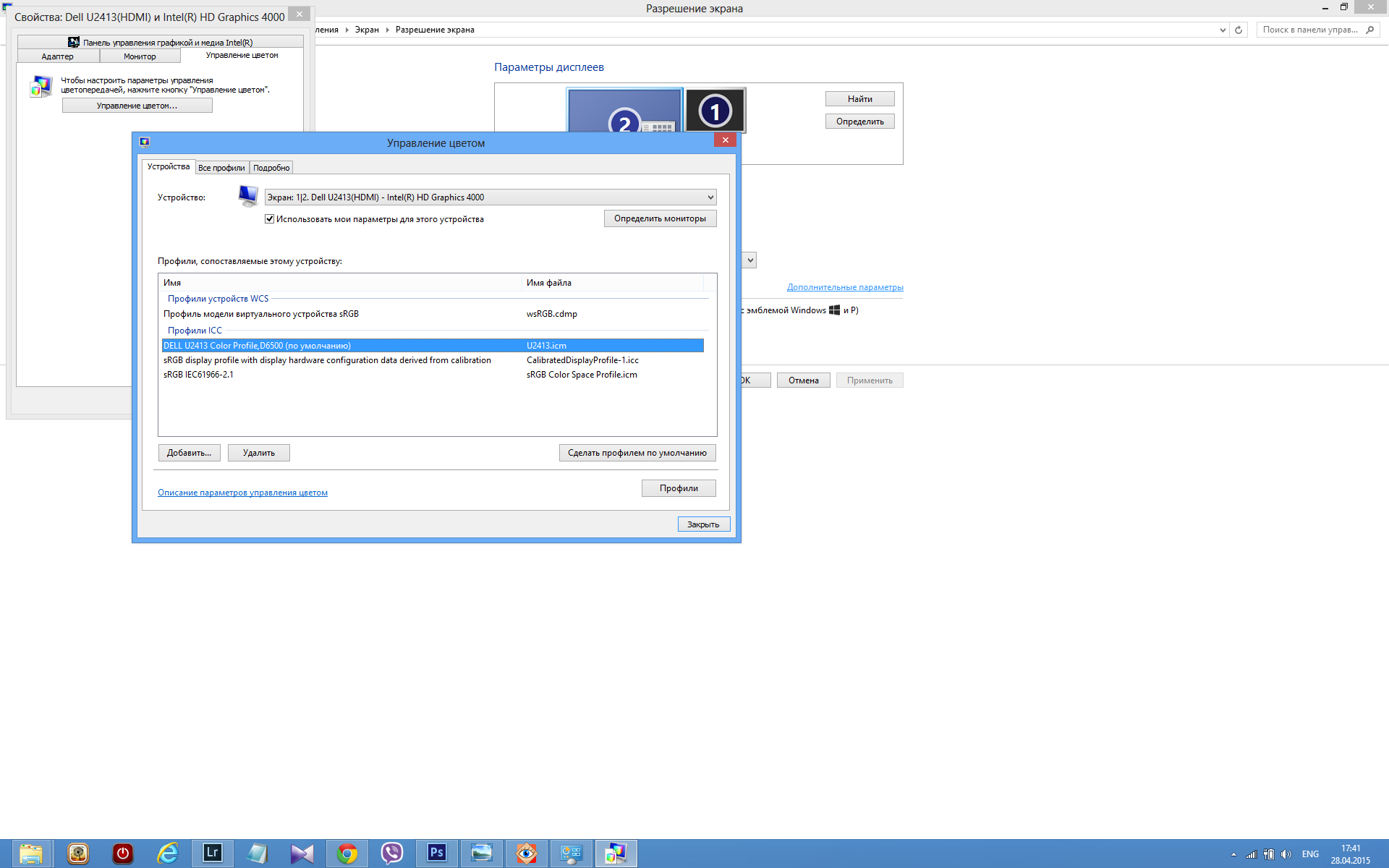Open Internet Explorer taskbar icon

(167, 854)
